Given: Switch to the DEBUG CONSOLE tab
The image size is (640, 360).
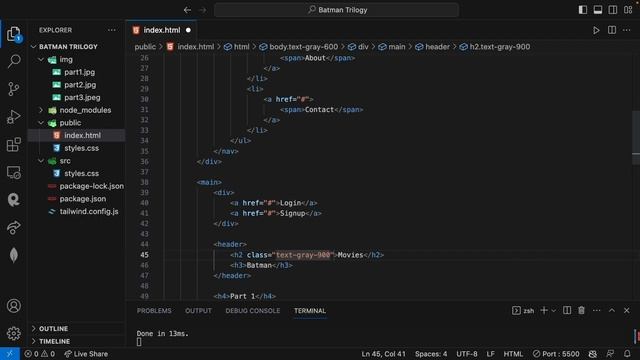Looking at the screenshot, I should pos(253,311).
